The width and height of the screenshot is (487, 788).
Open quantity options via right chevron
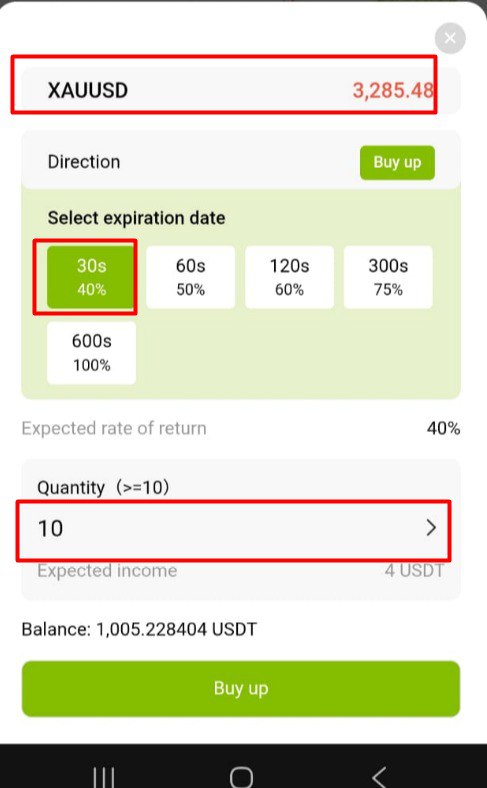point(431,528)
